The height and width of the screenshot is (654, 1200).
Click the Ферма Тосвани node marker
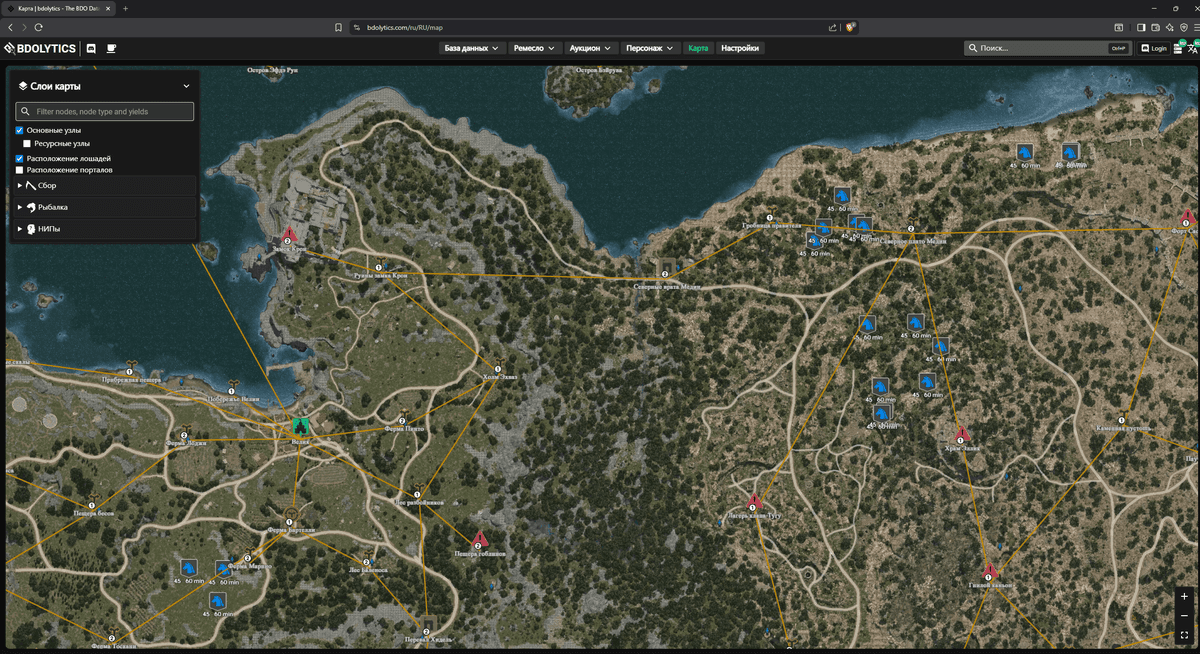click(x=112, y=636)
